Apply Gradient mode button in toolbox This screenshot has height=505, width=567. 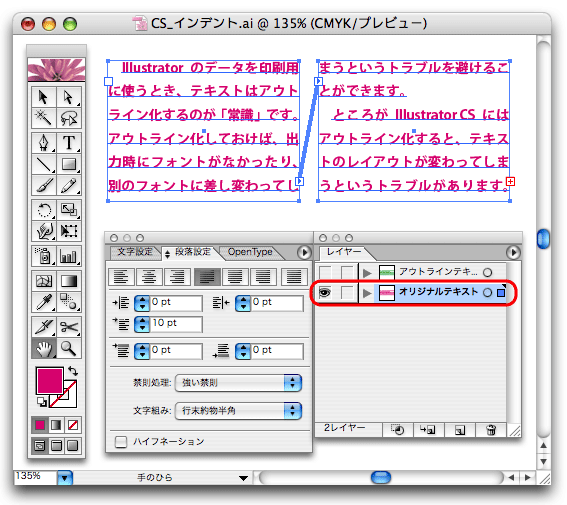pyautogui.click(x=56, y=425)
